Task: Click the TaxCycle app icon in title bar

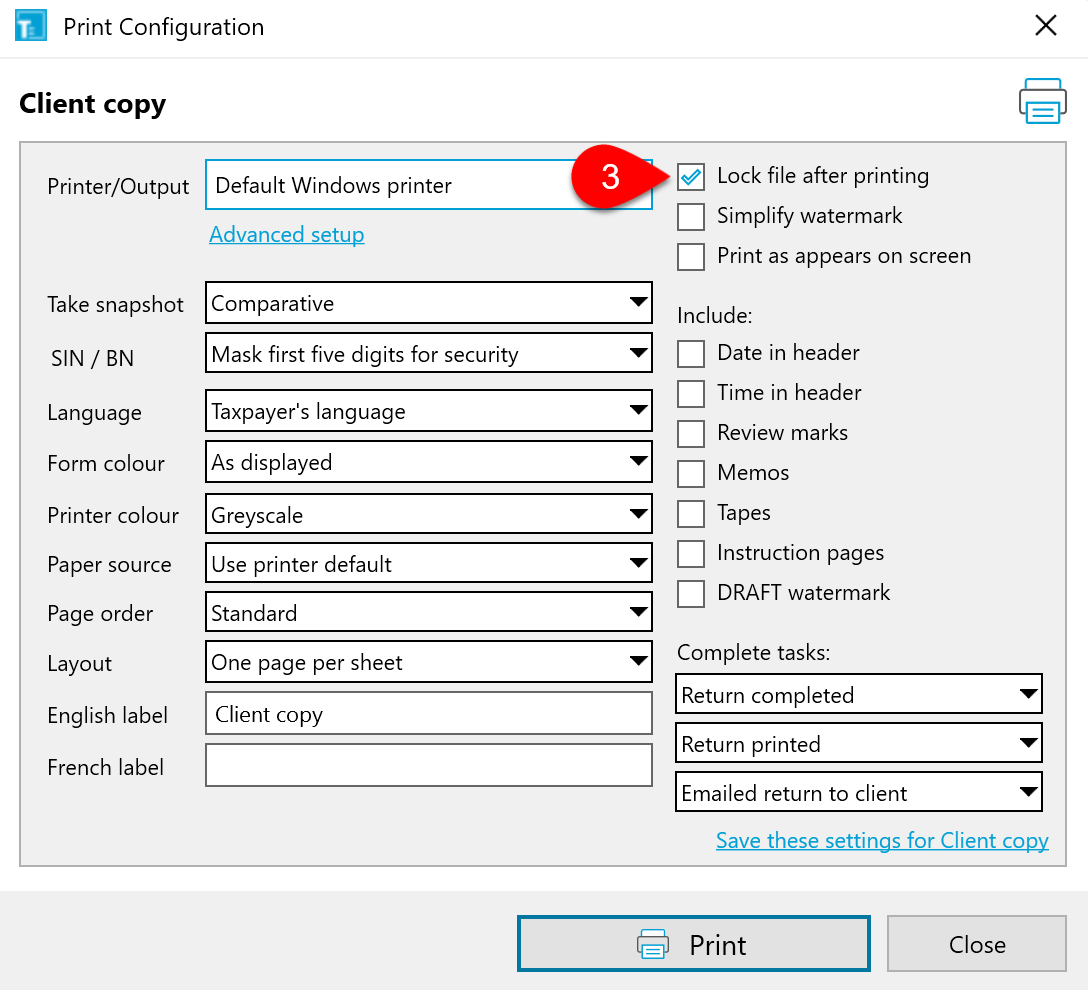Action: [31, 26]
